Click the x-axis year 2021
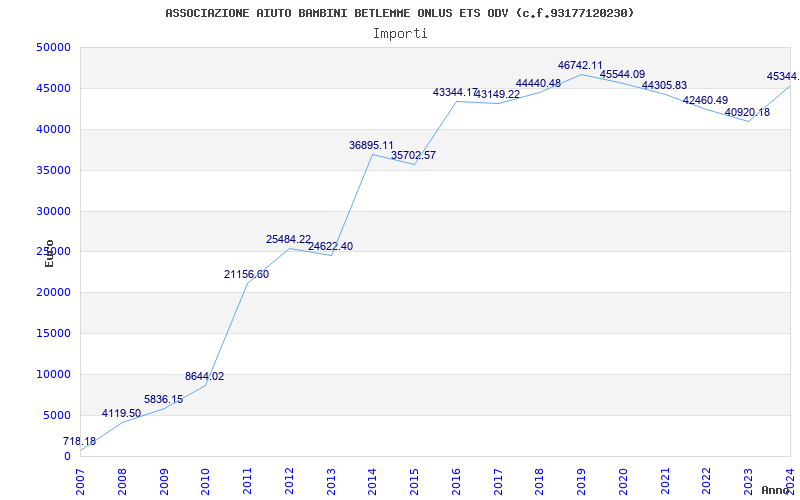The width and height of the screenshot is (800, 500). click(x=665, y=482)
